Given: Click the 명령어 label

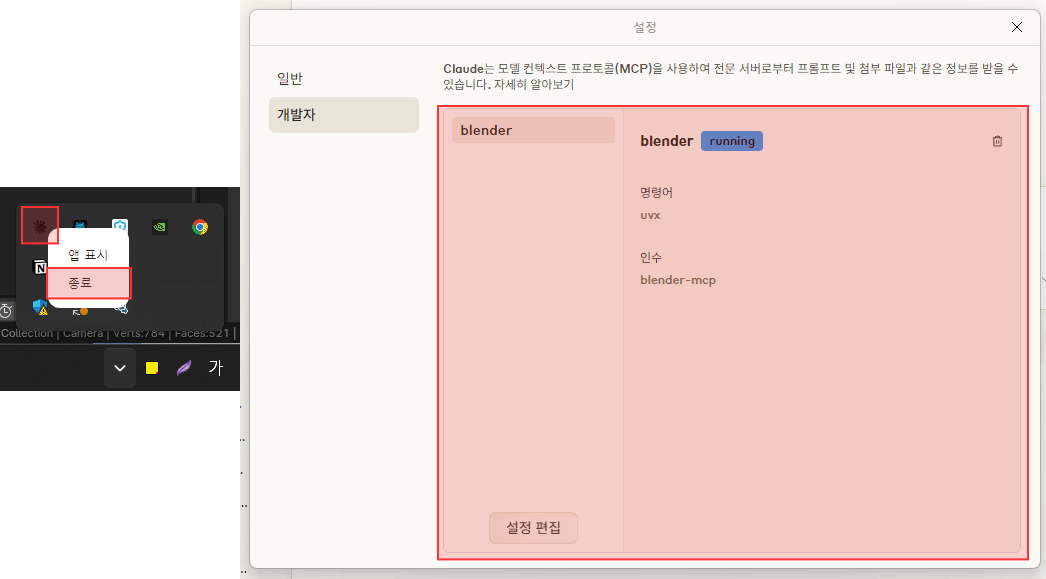Looking at the screenshot, I should tap(656, 192).
